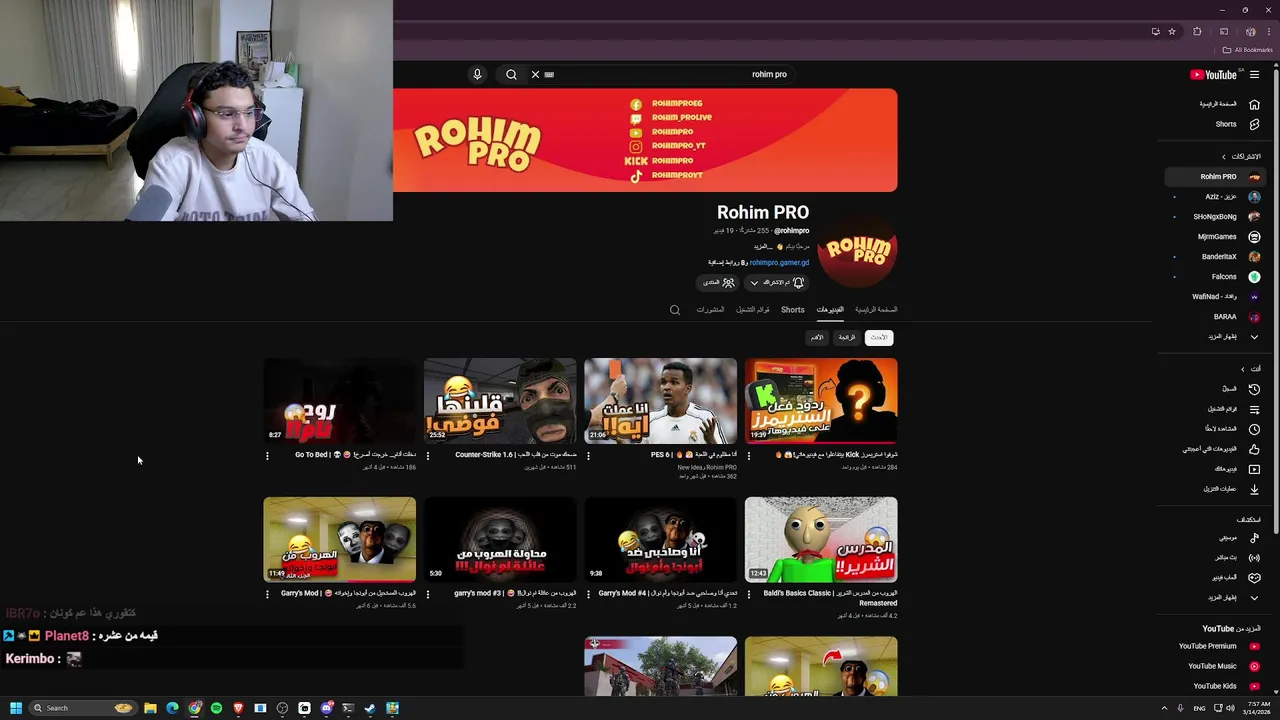Open watch History clock icon in sidebar
Image resolution: width=1280 pixels, height=720 pixels.
coord(1254,389)
